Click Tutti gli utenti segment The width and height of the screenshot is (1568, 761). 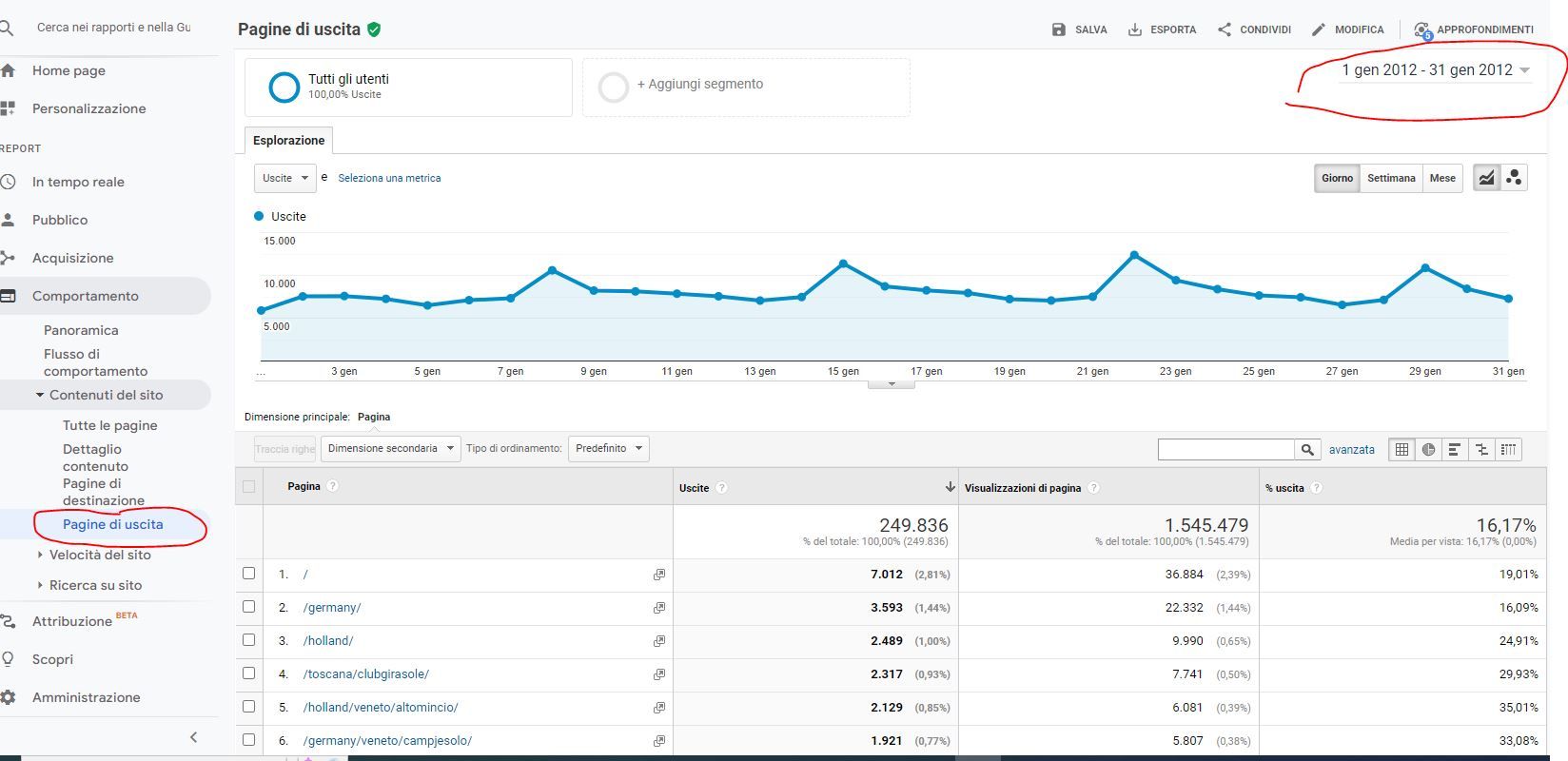point(408,88)
